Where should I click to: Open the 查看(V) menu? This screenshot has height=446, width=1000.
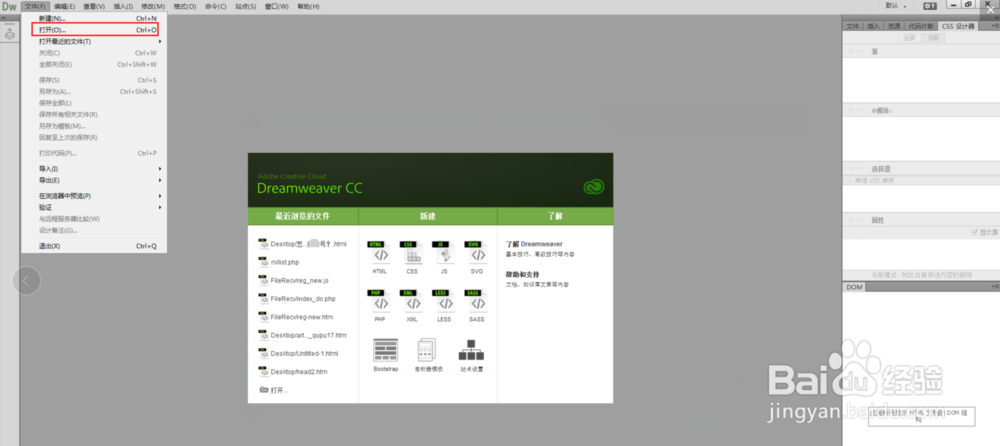point(94,6)
